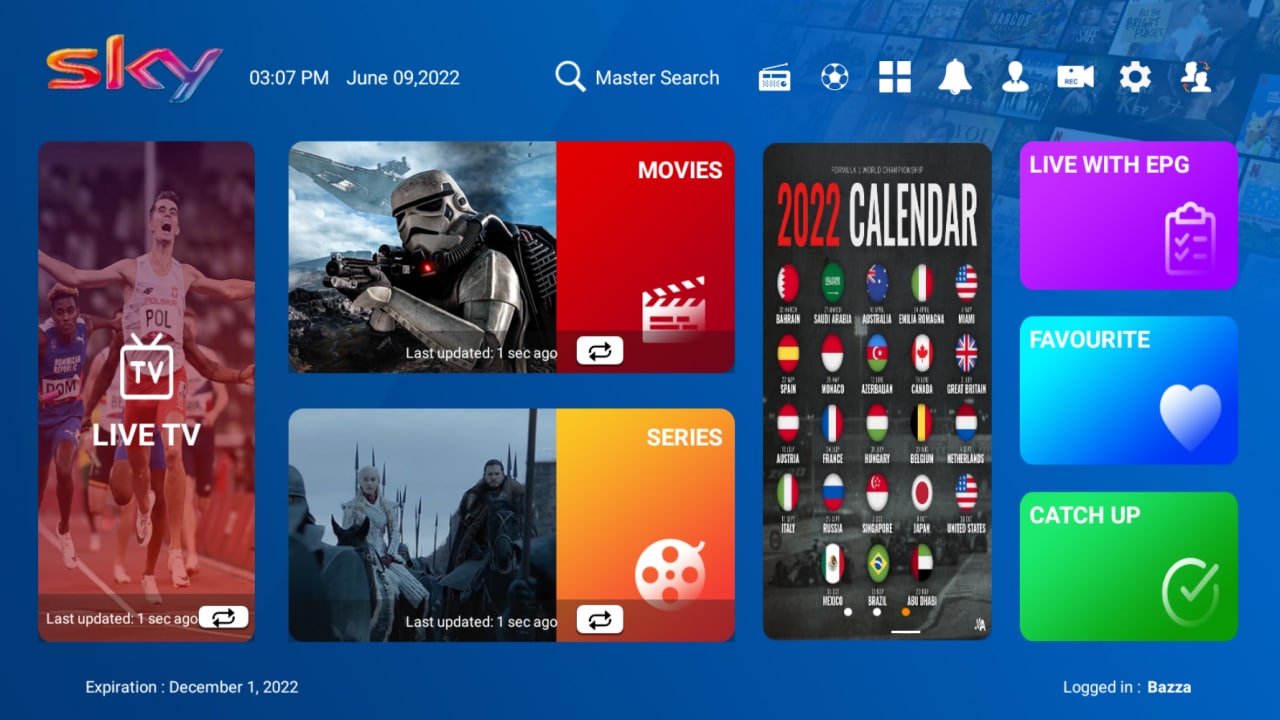Click the date June 09,2022
This screenshot has width=1280, height=720.
(x=403, y=77)
